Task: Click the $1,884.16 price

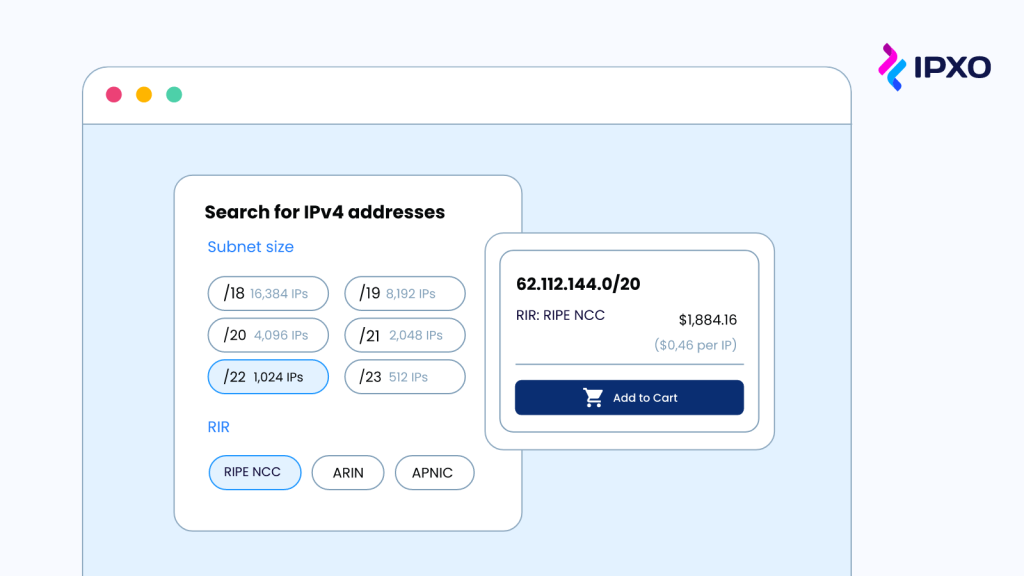Action: [708, 320]
